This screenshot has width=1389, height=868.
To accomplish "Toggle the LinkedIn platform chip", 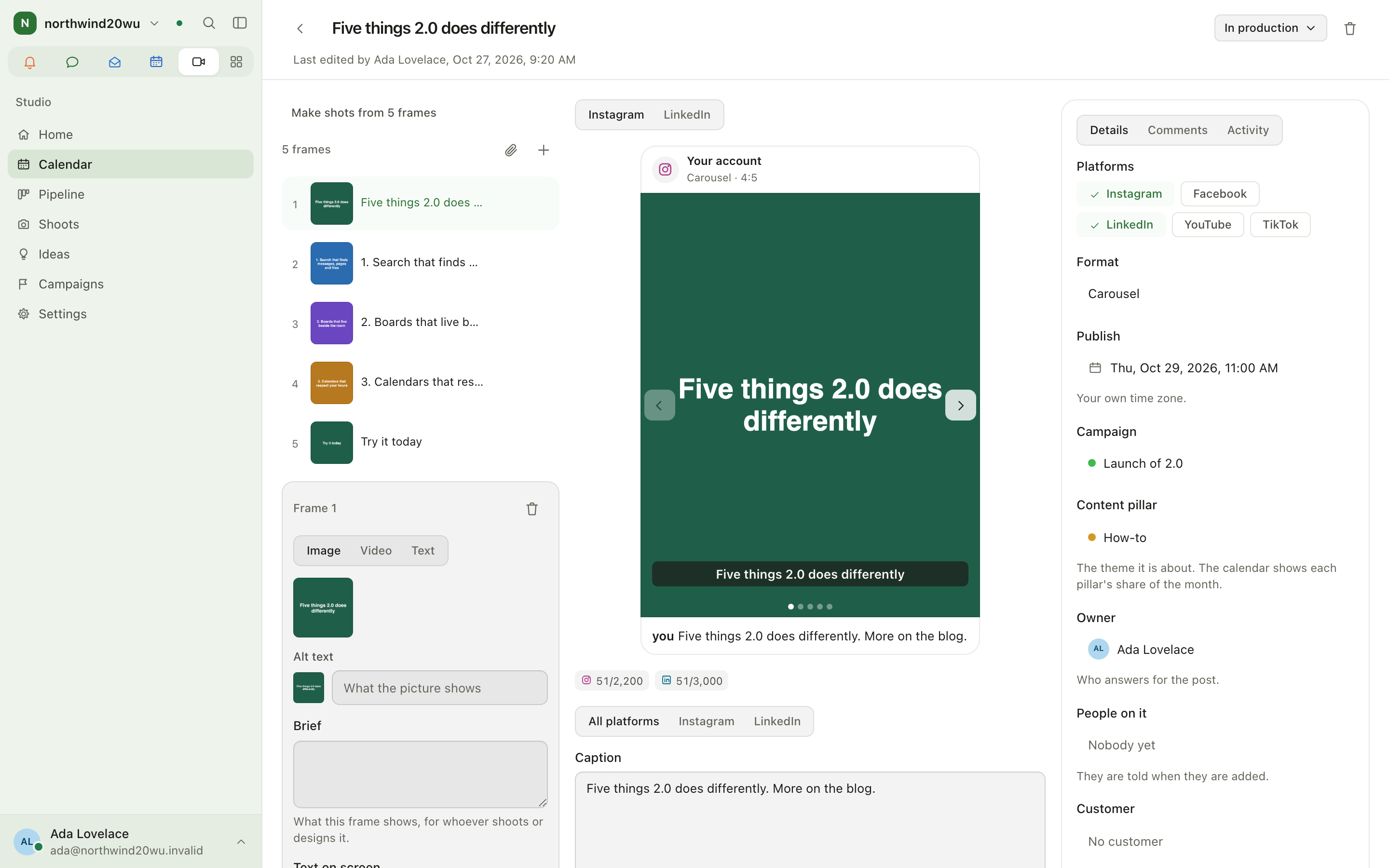I will coord(1120,224).
